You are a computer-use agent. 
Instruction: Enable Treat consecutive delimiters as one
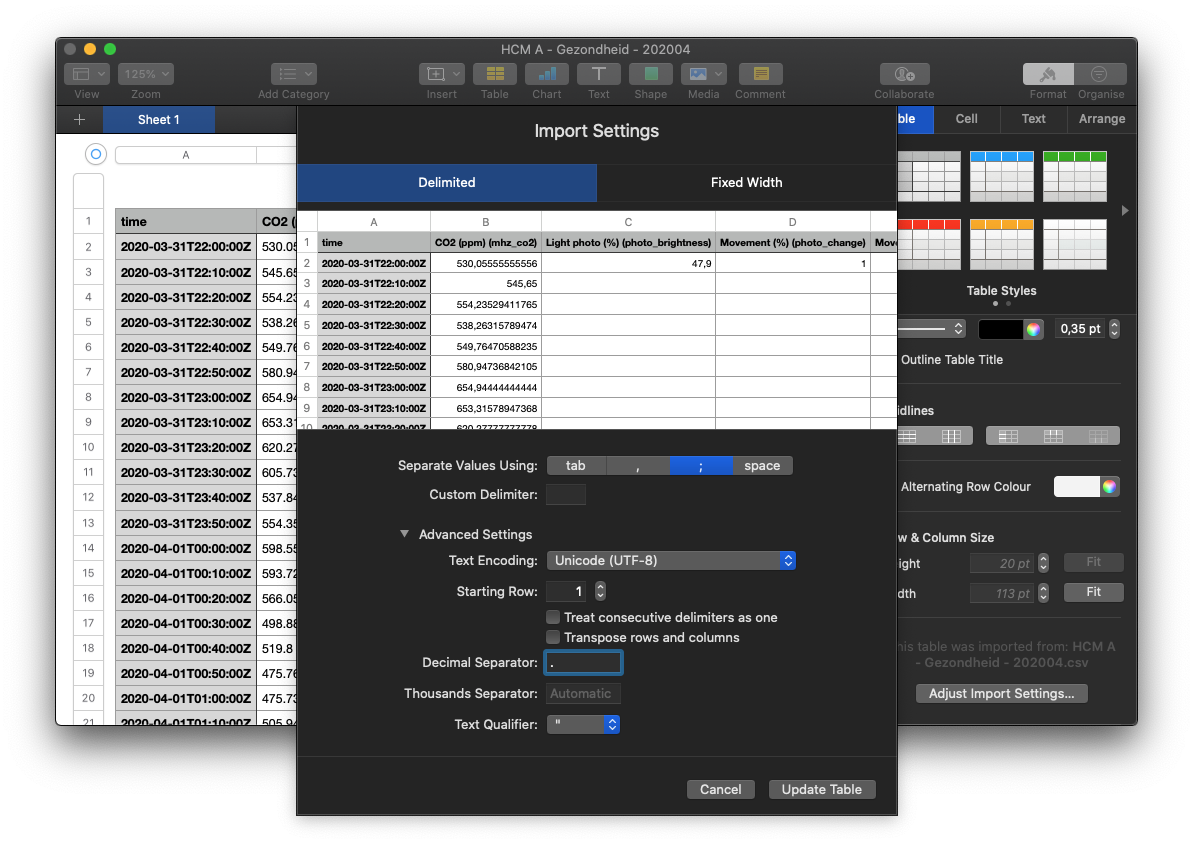553,618
